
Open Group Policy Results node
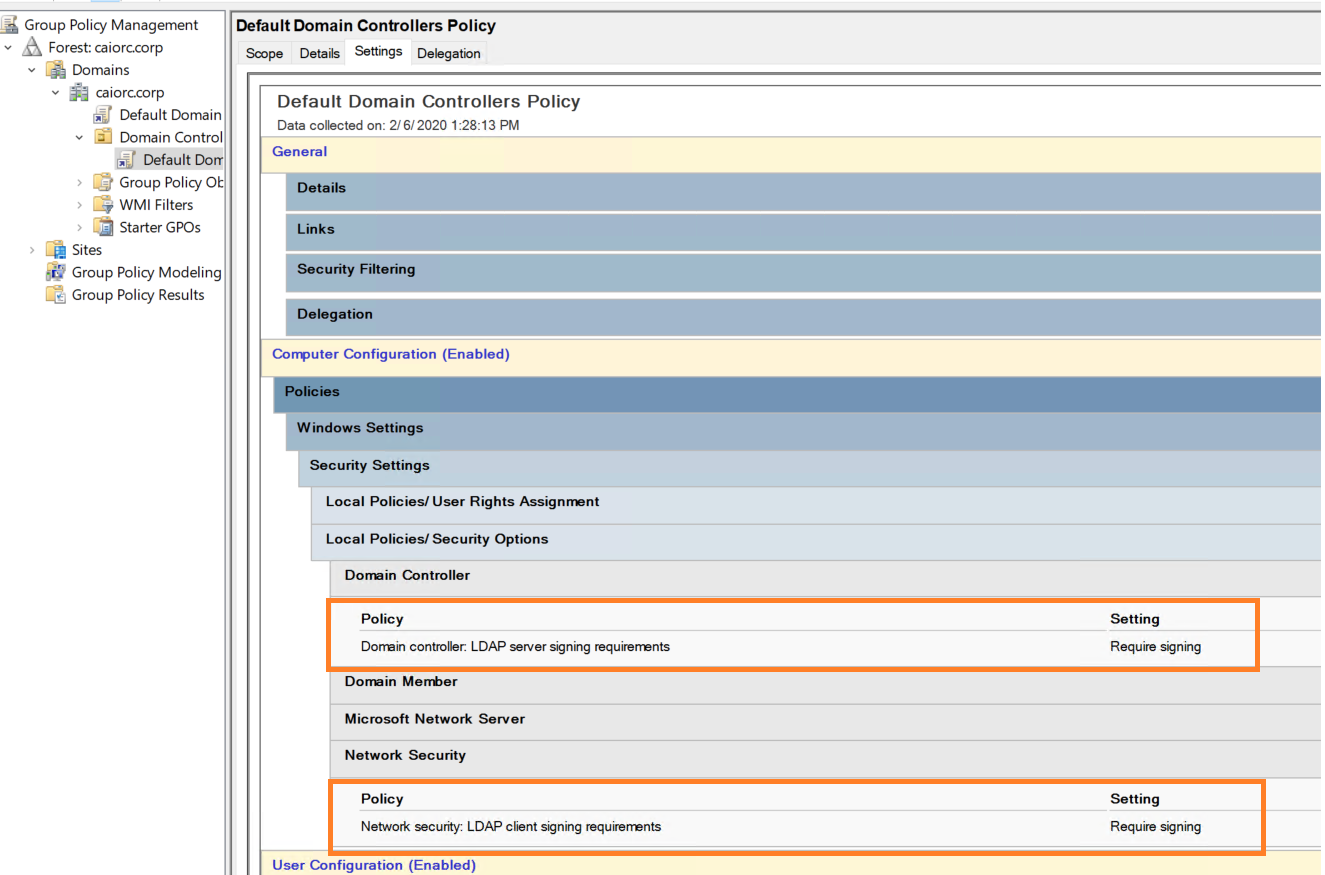(127, 295)
